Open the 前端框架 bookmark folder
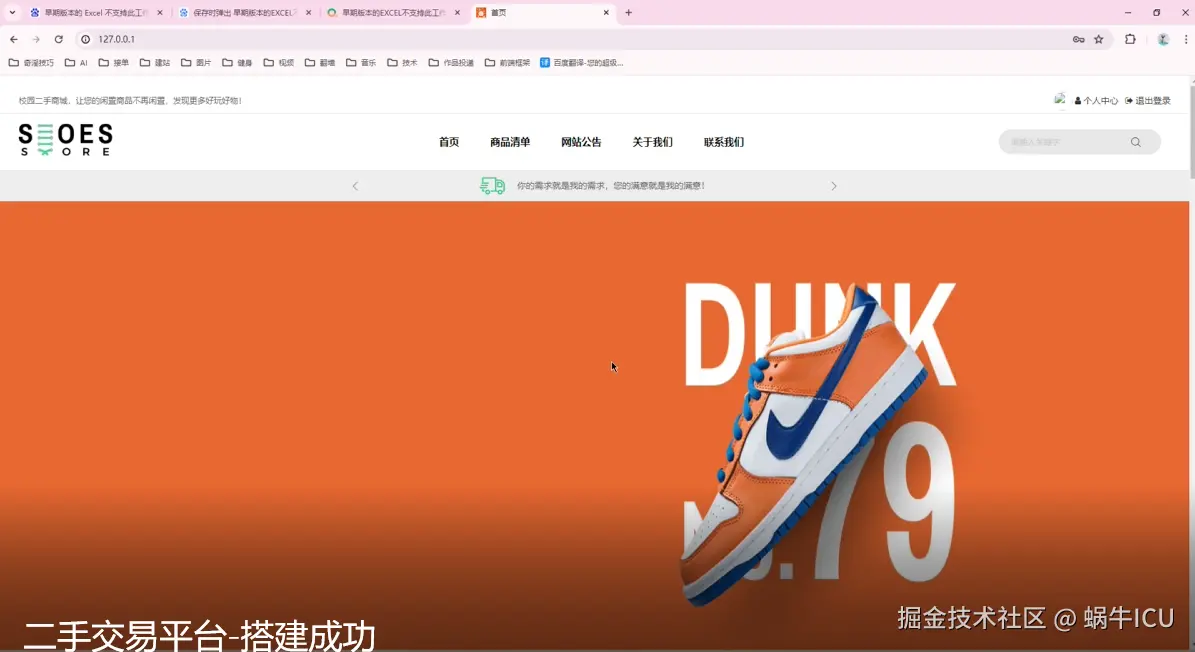 click(x=508, y=62)
